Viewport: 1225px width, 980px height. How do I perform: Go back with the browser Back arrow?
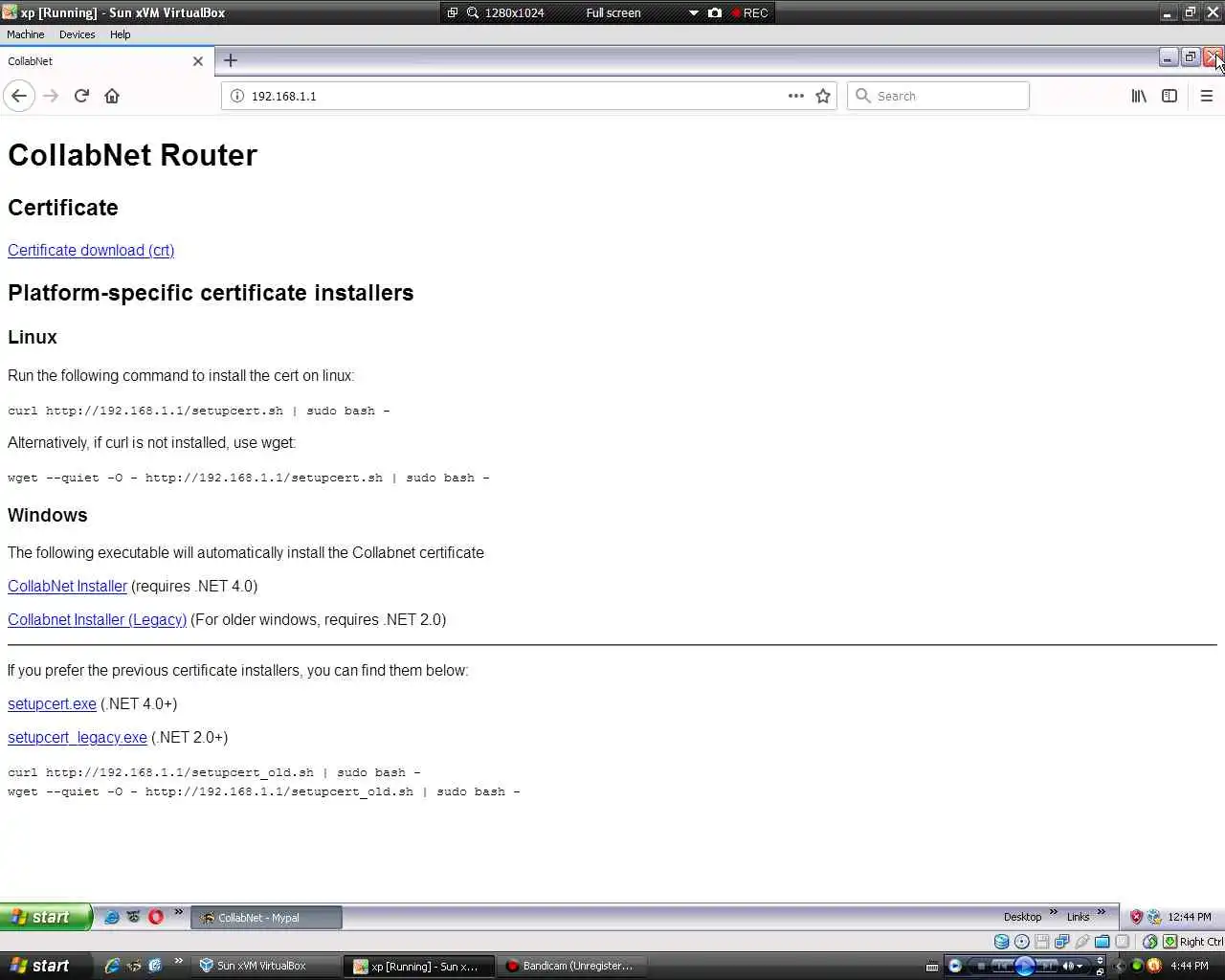[x=19, y=96]
